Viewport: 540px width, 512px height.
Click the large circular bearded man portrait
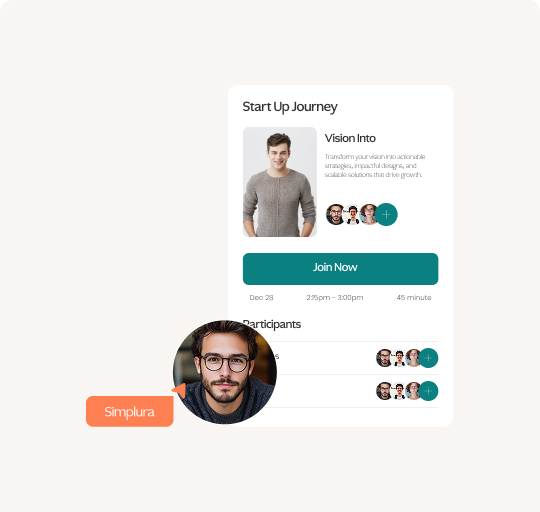[x=225, y=372]
